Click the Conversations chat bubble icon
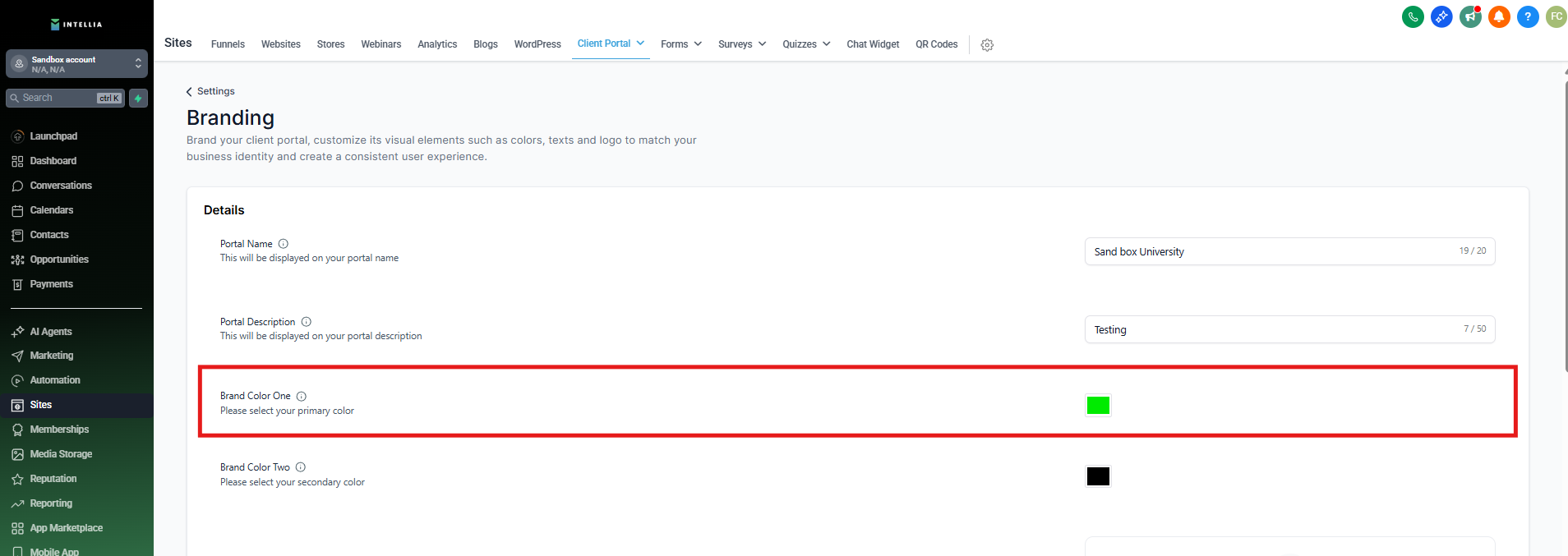This screenshot has width=1568, height=556. 17,186
